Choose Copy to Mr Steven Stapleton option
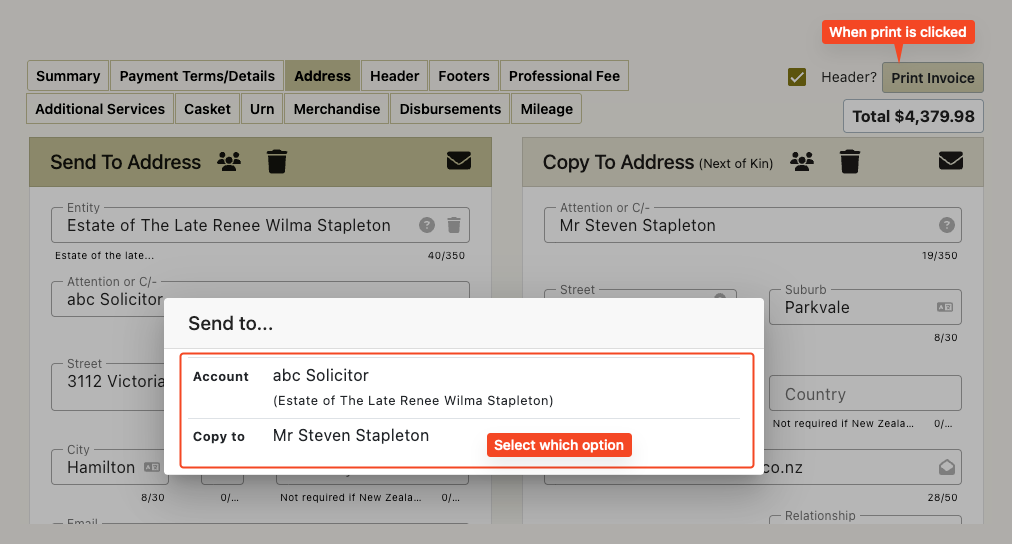This screenshot has height=544, width=1012. click(x=464, y=437)
